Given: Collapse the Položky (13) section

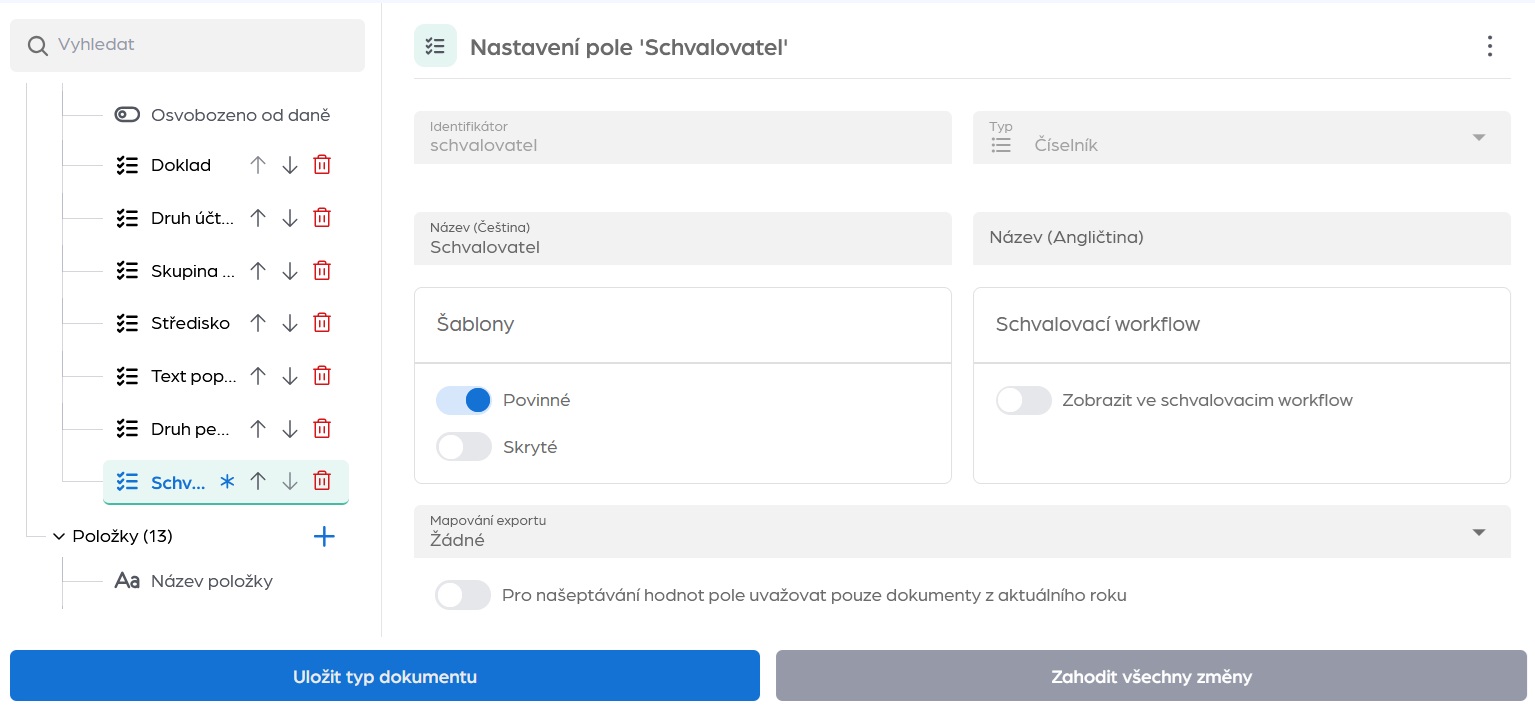Looking at the screenshot, I should pyautogui.click(x=59, y=537).
